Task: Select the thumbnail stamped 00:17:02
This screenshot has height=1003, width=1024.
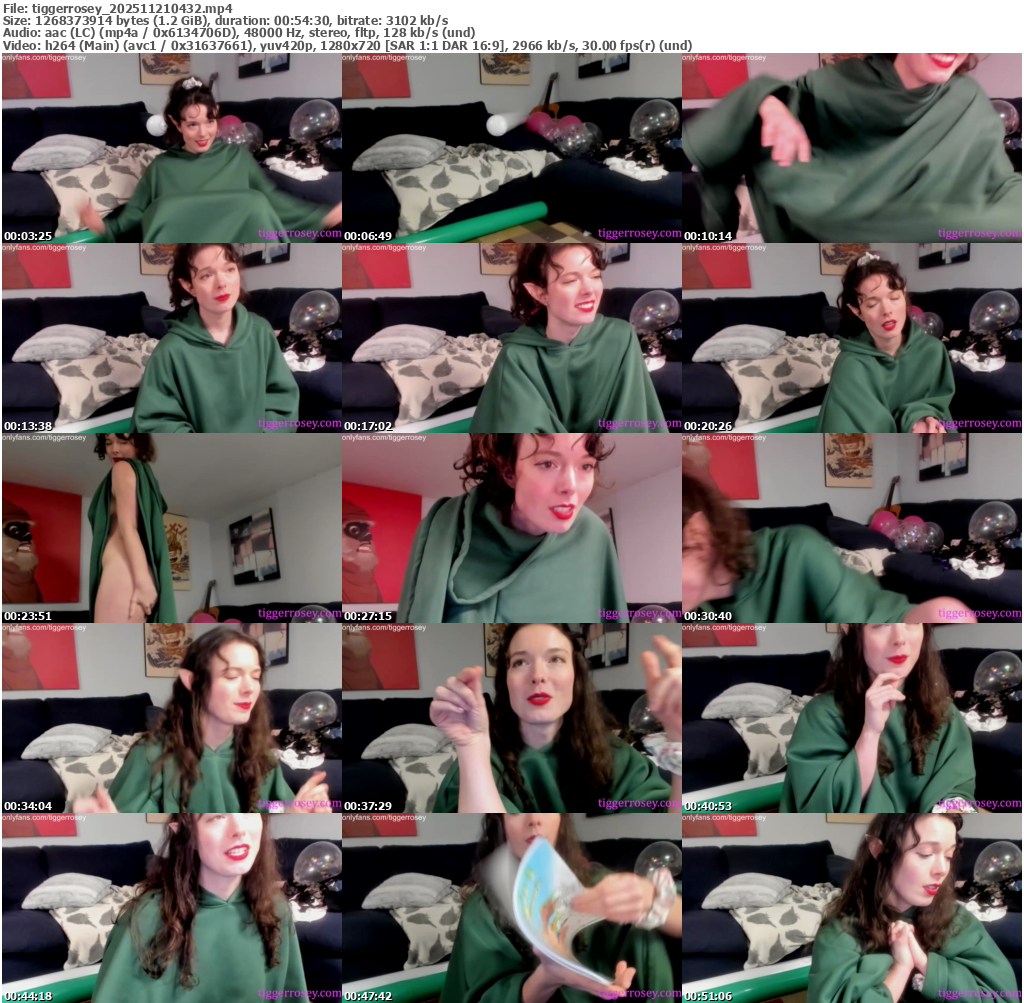Action: point(512,338)
